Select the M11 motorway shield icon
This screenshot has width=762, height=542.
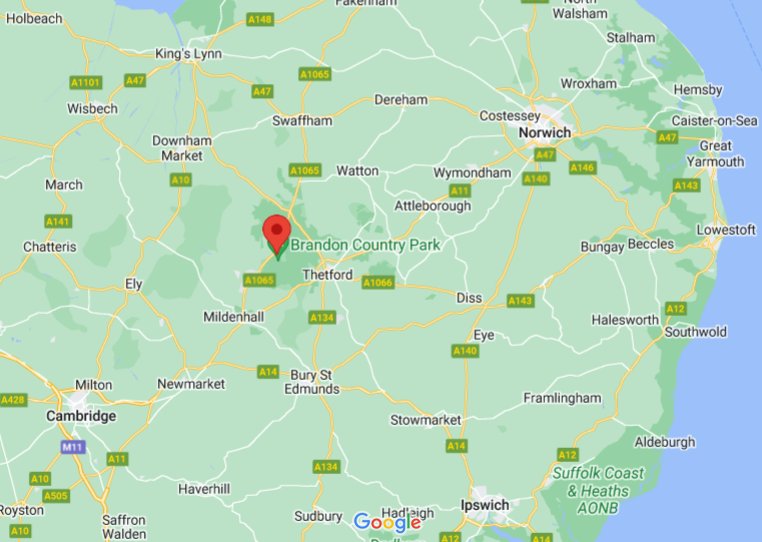[73, 447]
